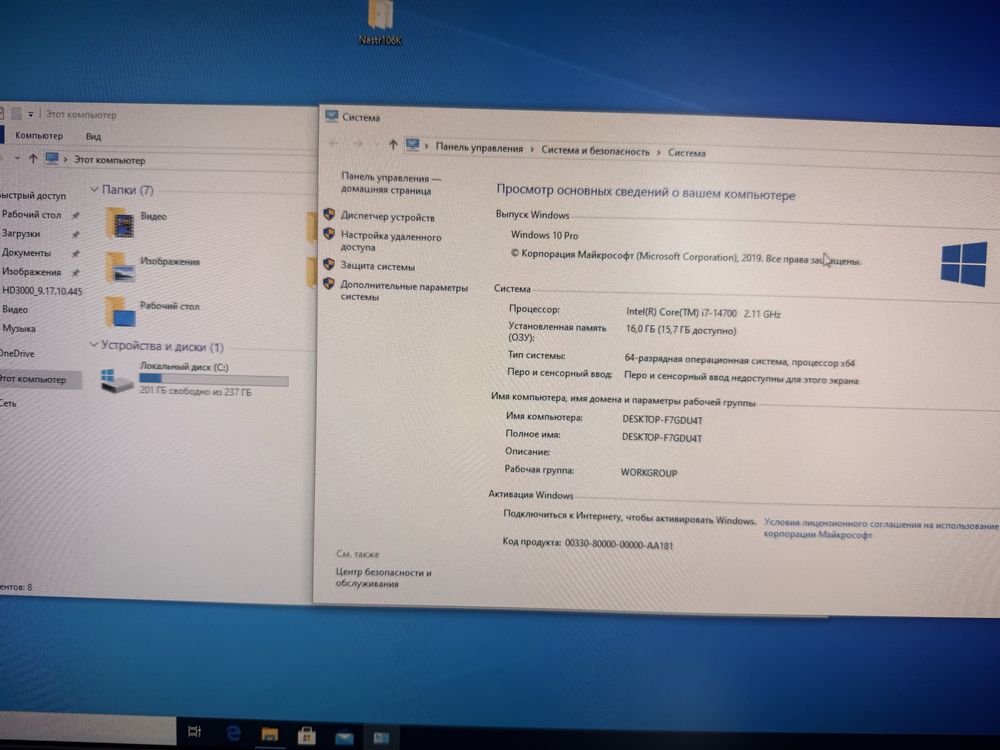Click shield icon beside Диспетчер устройств
The height and width of the screenshot is (750, 1000).
pos(329,215)
